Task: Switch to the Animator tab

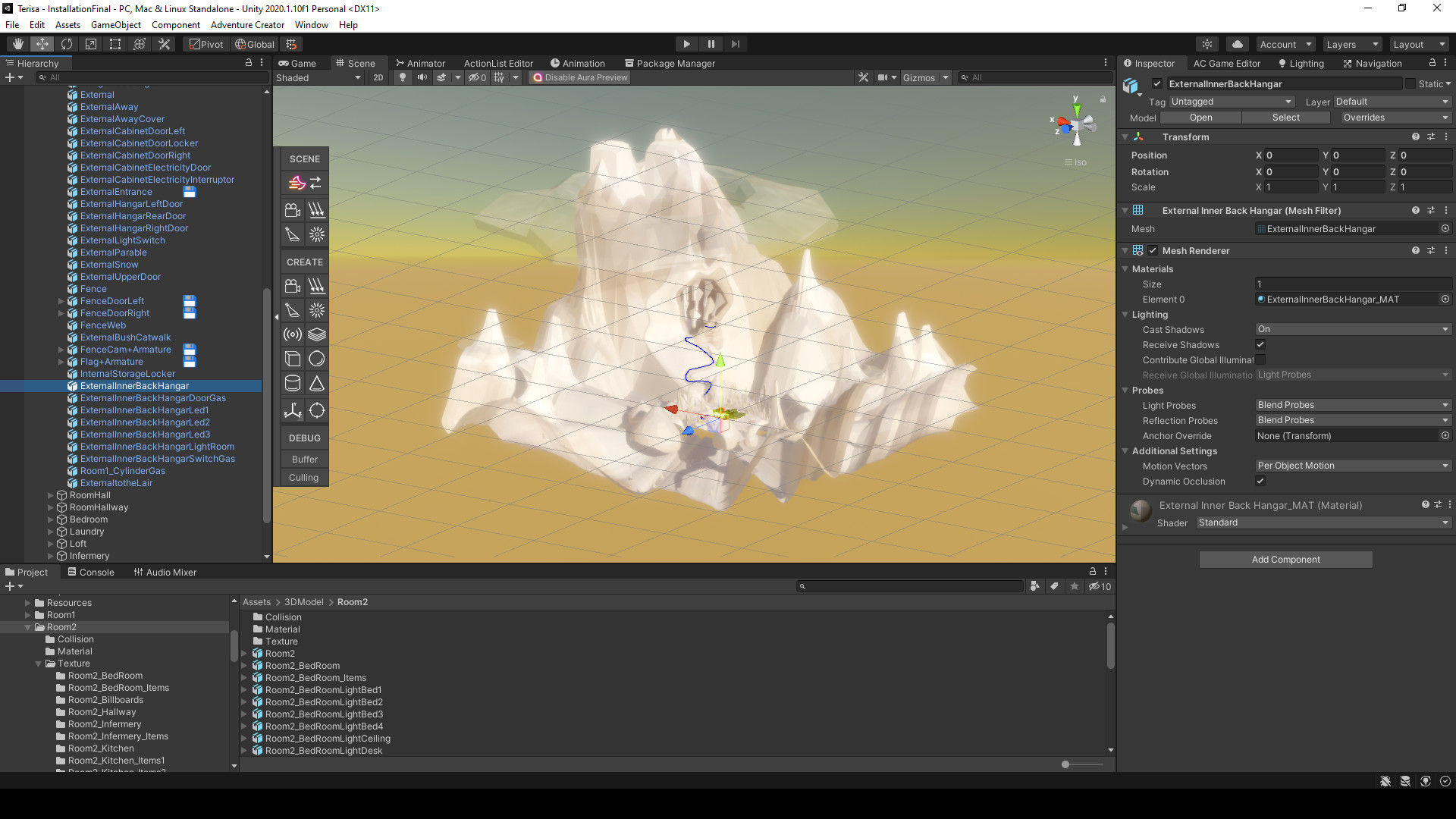Action: 420,63
